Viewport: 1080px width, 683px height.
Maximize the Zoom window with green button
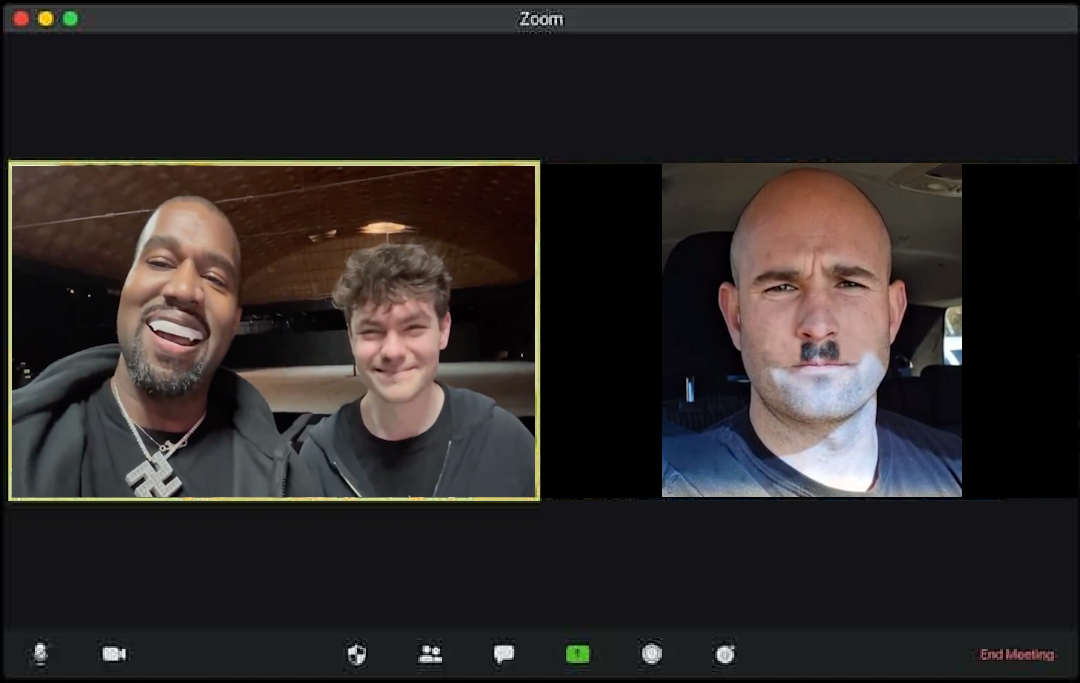click(x=70, y=19)
